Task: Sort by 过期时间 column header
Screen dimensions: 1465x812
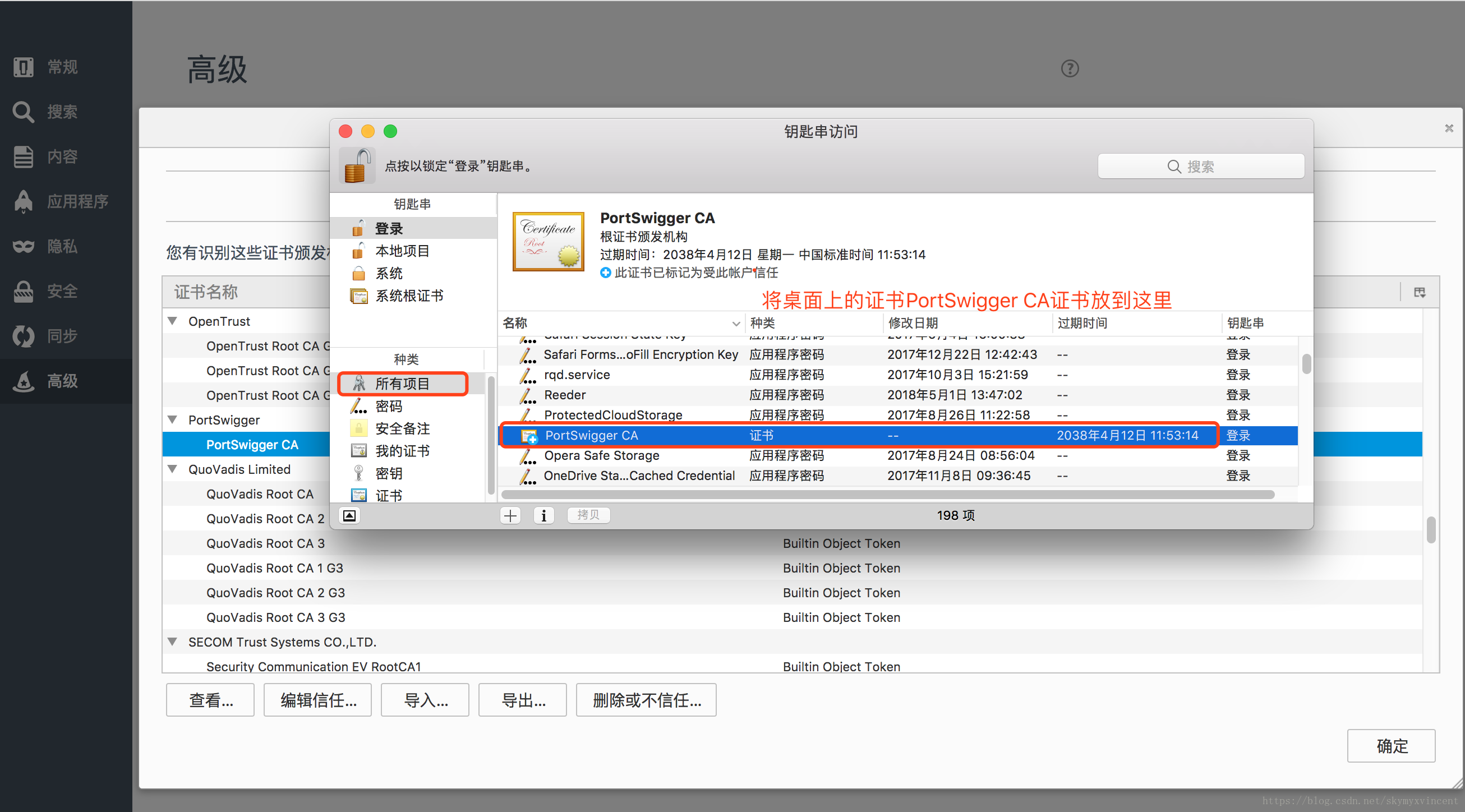Action: pos(1136,323)
